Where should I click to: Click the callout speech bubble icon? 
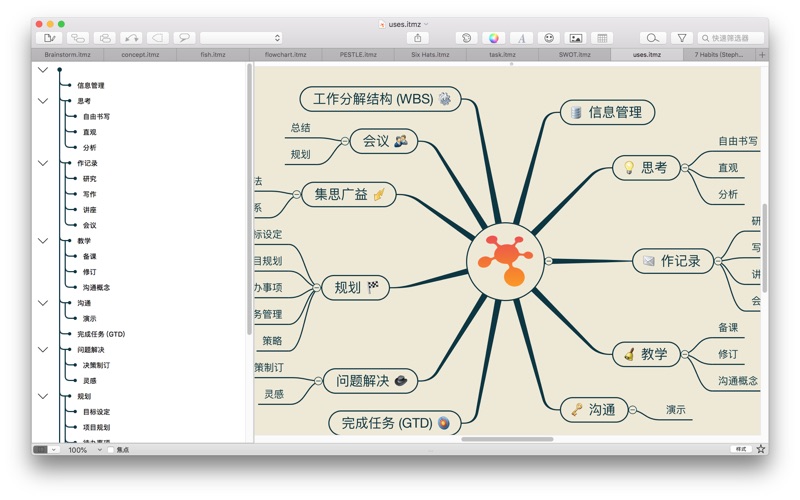pos(184,38)
